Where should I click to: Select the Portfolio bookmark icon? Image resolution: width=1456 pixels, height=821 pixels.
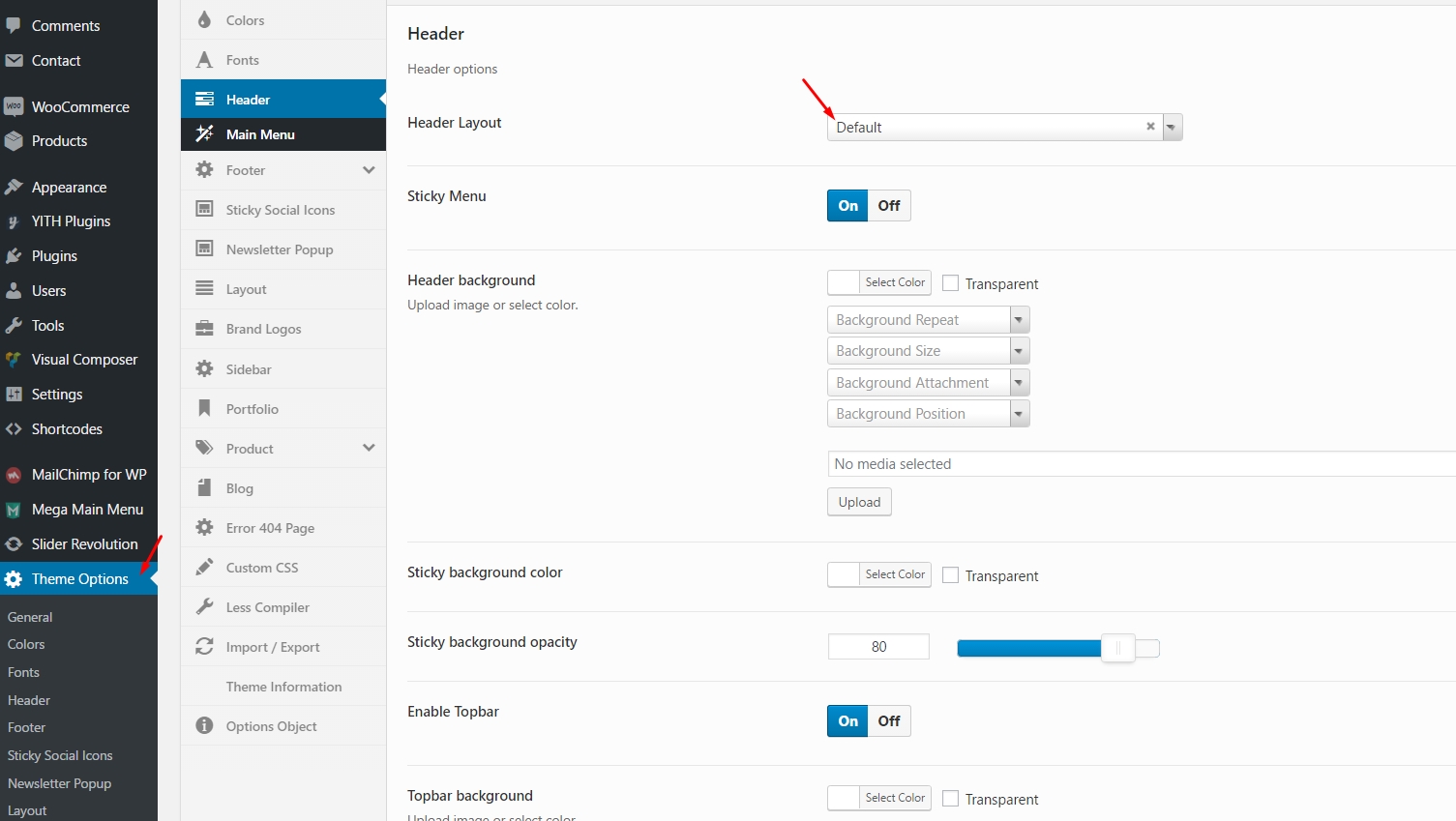pos(204,408)
